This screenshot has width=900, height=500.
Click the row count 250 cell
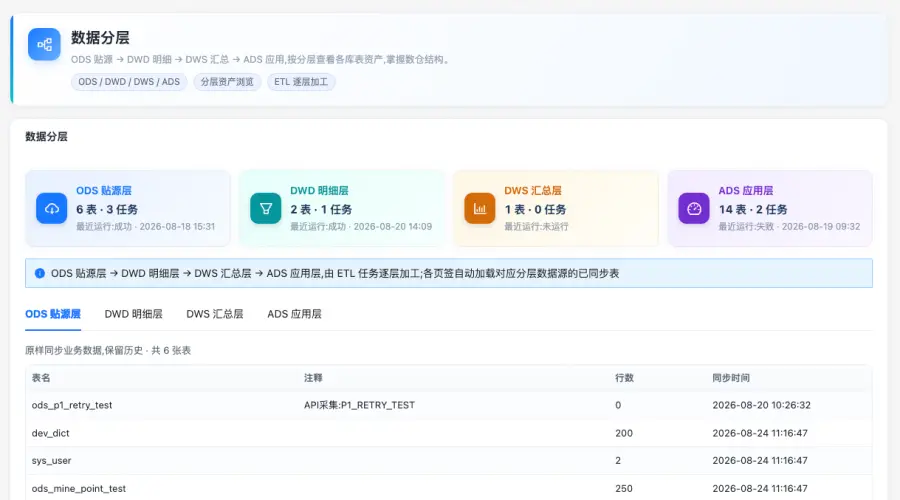pos(624,489)
